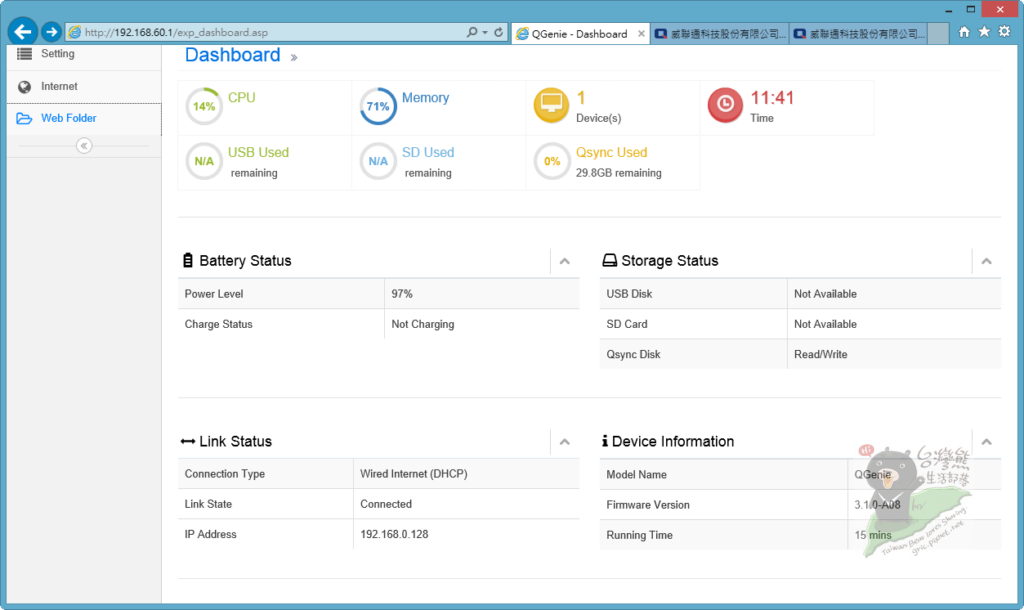Open browser Tools gear icon
1024x610 pixels.
[x=1004, y=32]
